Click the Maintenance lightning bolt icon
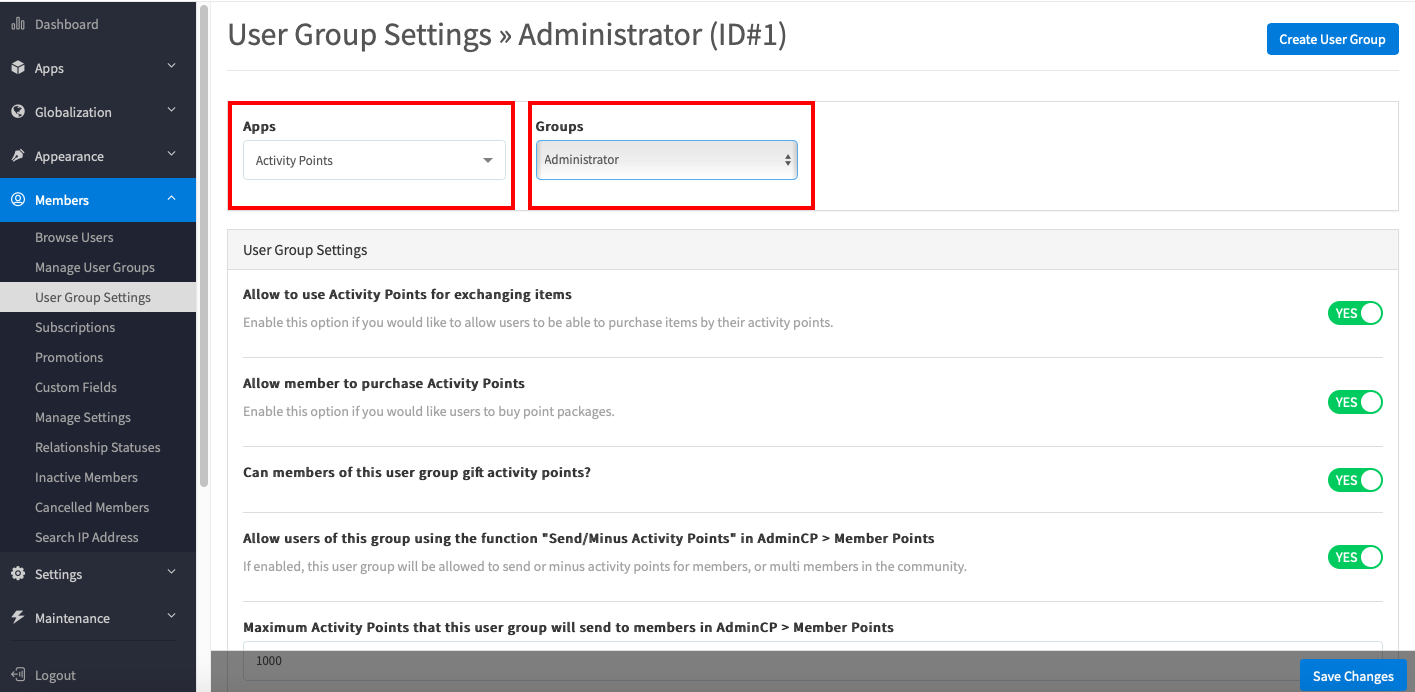 click(17, 618)
